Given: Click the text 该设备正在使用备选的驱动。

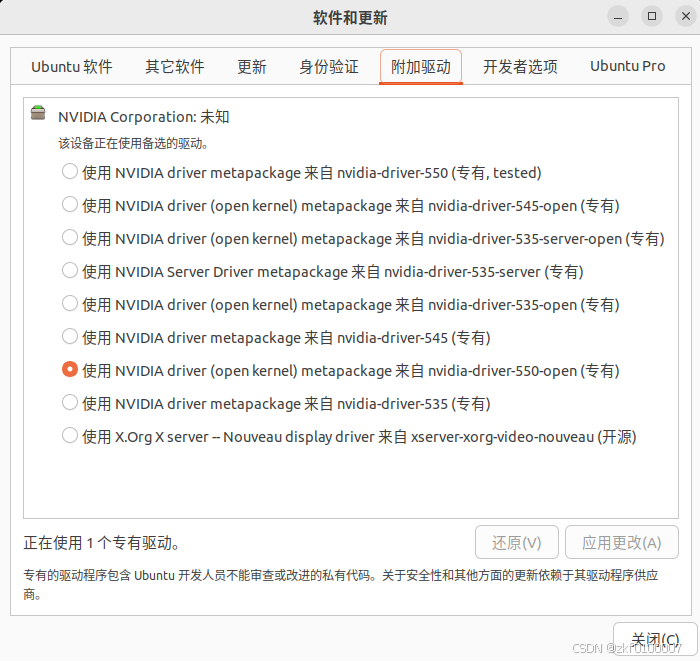Looking at the screenshot, I should pos(133,144).
